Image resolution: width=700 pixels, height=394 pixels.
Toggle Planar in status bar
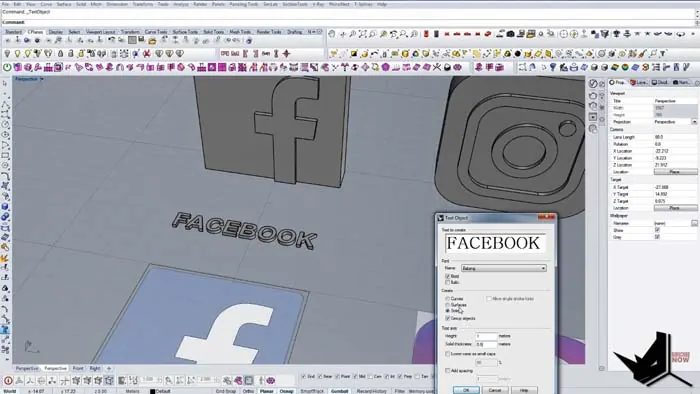click(267, 391)
